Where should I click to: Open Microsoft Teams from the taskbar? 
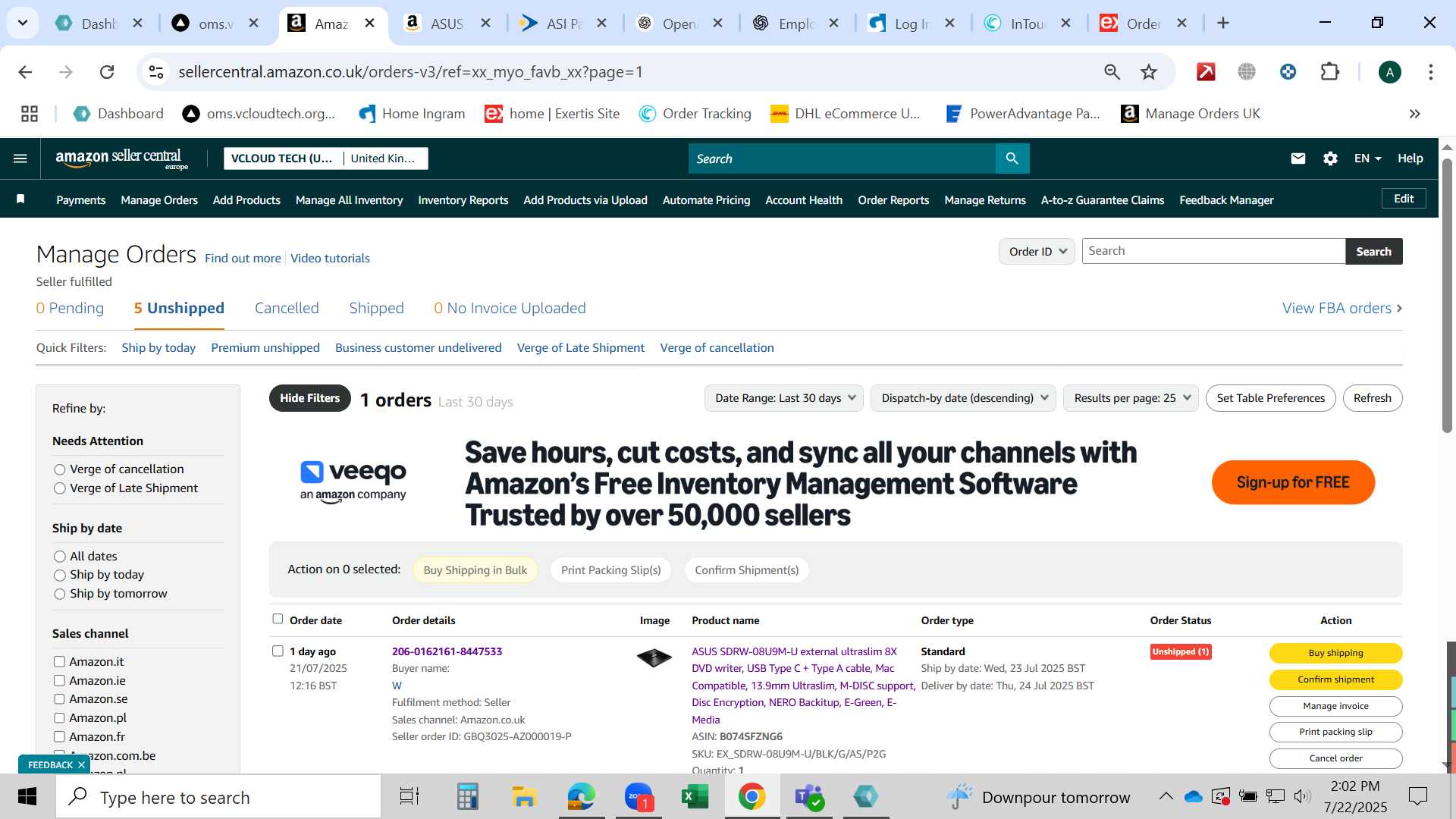pyautogui.click(x=808, y=797)
